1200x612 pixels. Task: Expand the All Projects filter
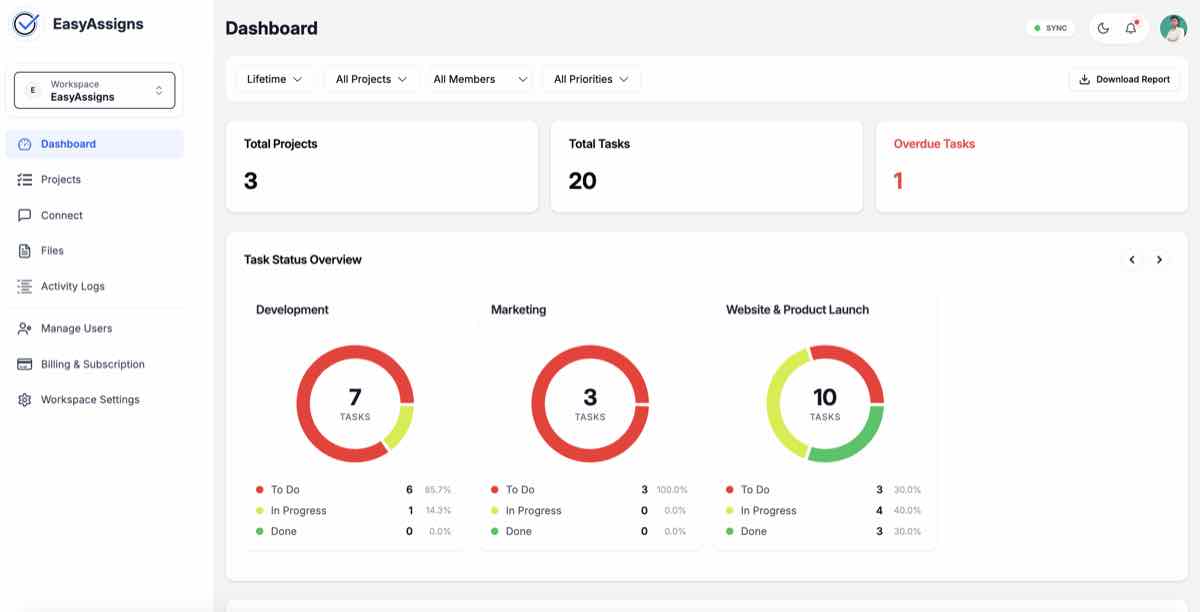pos(371,78)
